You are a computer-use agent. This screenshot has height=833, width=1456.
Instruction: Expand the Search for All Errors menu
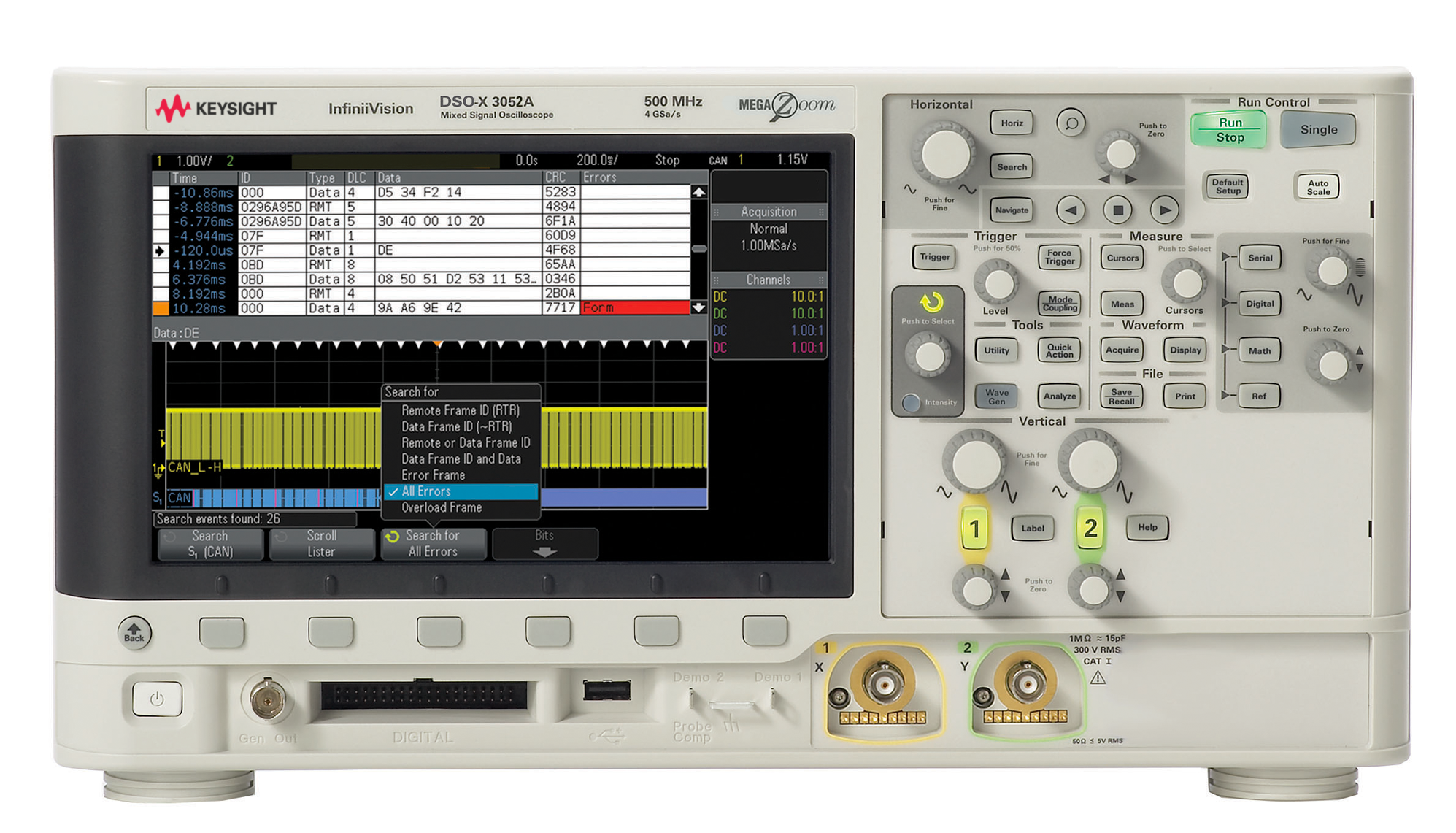click(433, 543)
